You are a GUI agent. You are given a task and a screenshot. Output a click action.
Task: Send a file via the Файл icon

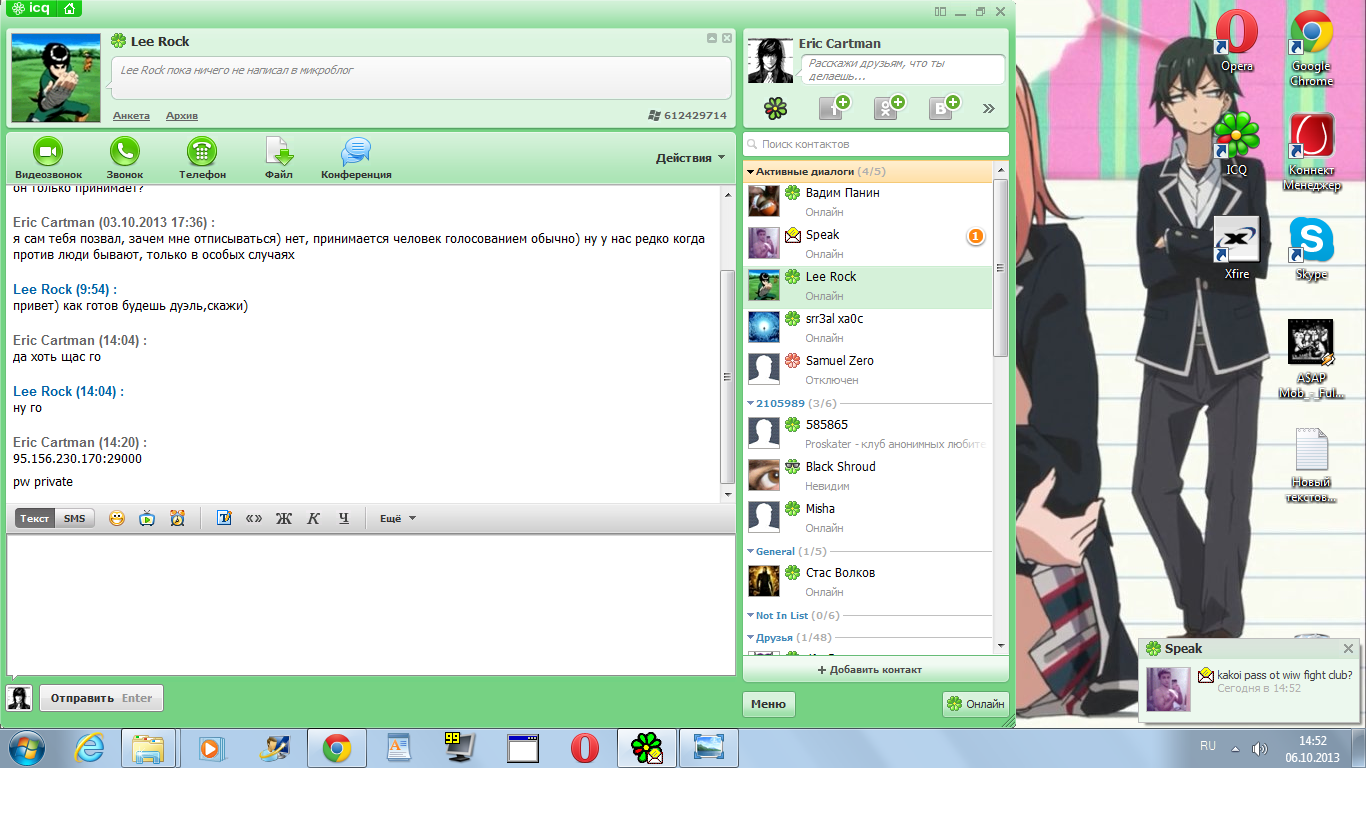[279, 152]
